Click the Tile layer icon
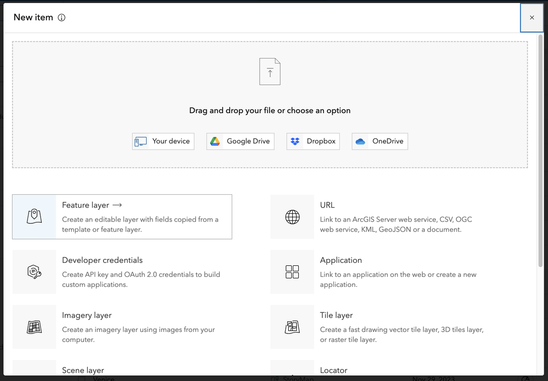Image resolution: width=548 pixels, height=381 pixels. tap(292, 327)
